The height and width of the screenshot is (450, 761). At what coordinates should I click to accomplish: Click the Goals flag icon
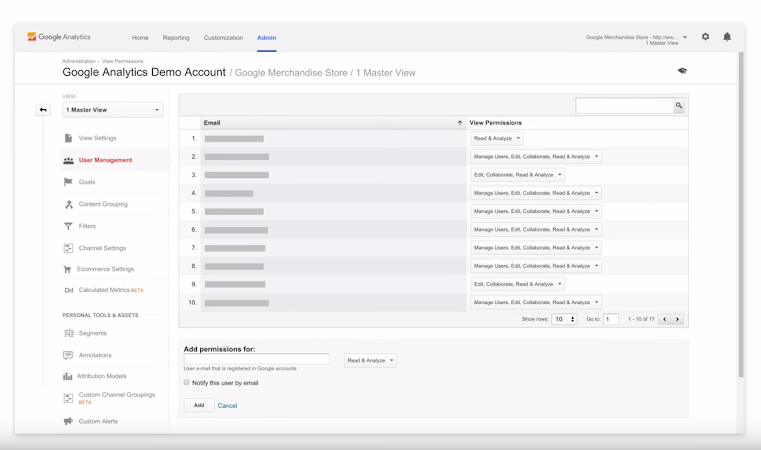click(68, 182)
